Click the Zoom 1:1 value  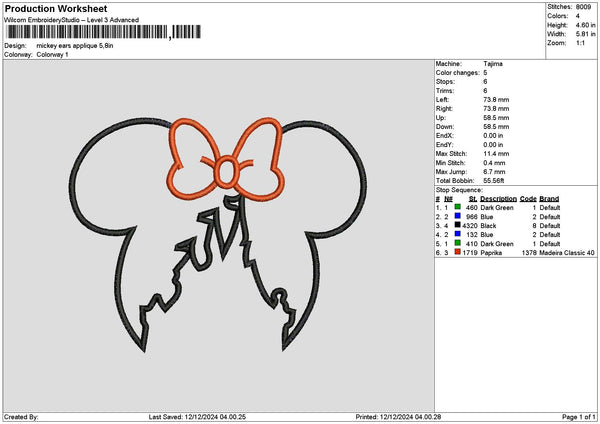click(x=580, y=43)
